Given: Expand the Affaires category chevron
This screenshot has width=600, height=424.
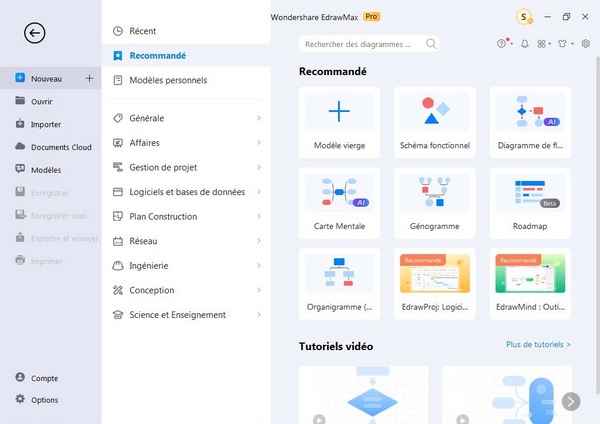Looking at the screenshot, I should coord(259,142).
